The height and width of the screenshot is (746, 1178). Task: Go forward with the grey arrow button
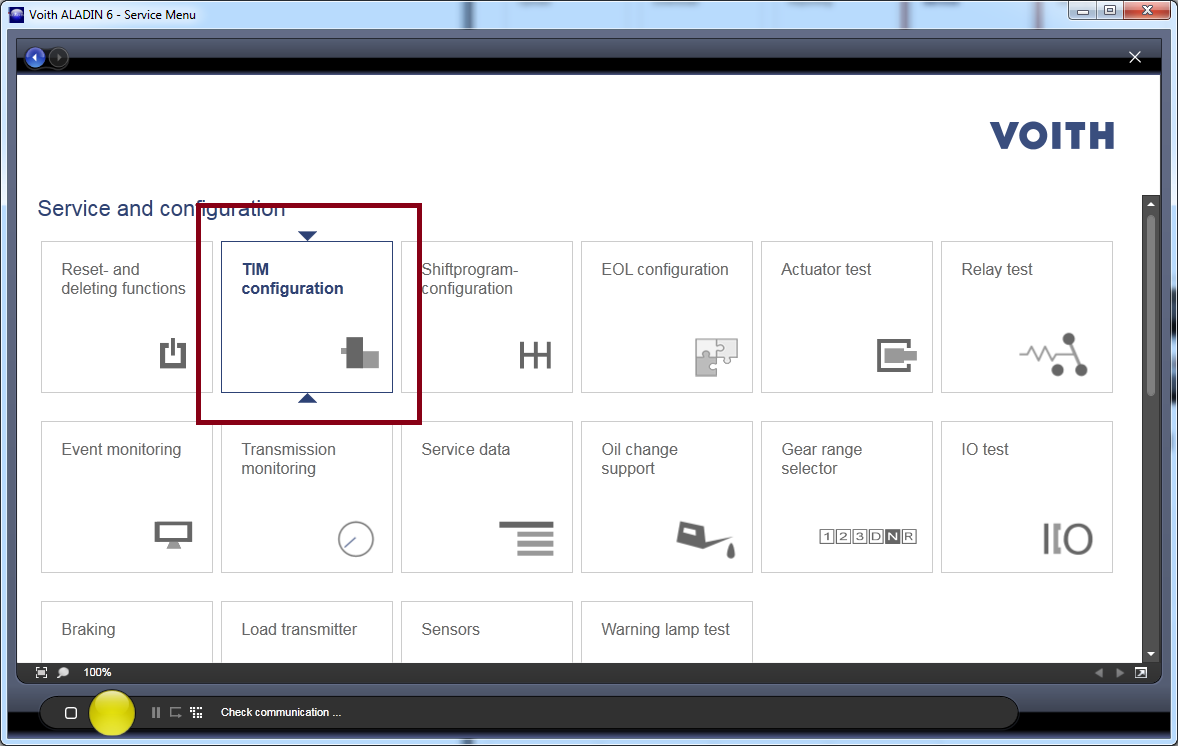point(58,57)
